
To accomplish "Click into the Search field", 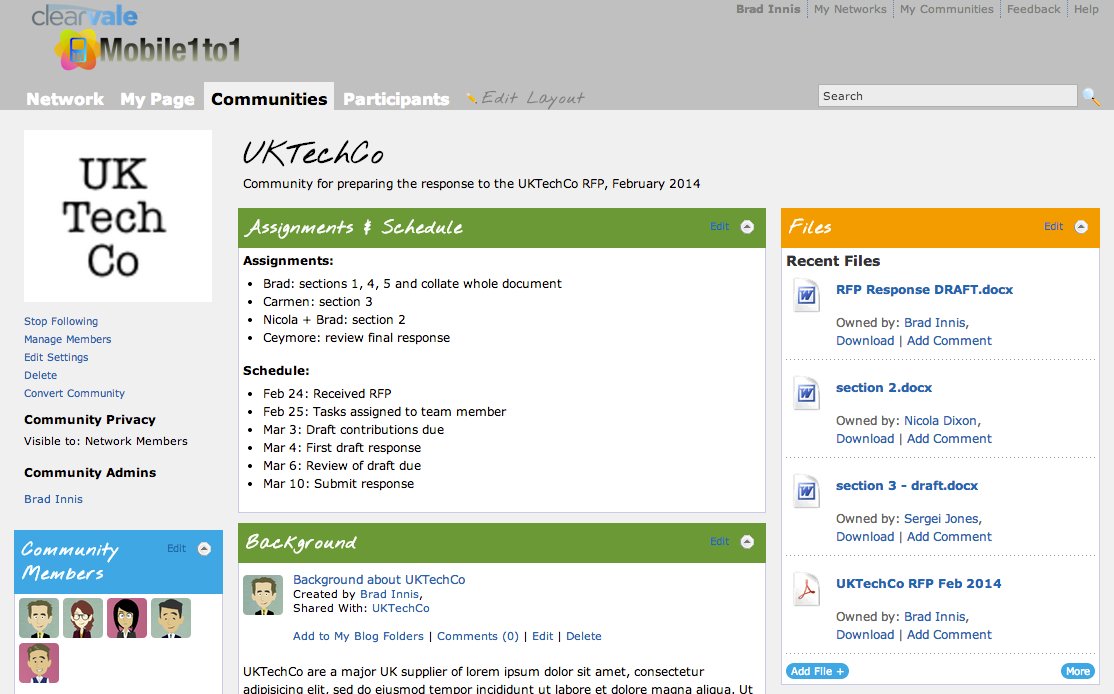I will 947,96.
